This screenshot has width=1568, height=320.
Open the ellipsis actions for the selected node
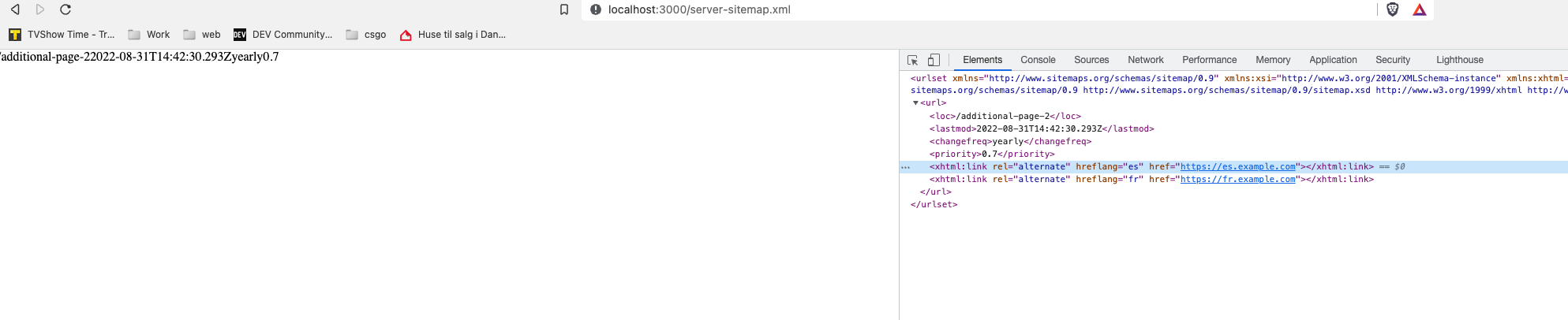(906, 167)
